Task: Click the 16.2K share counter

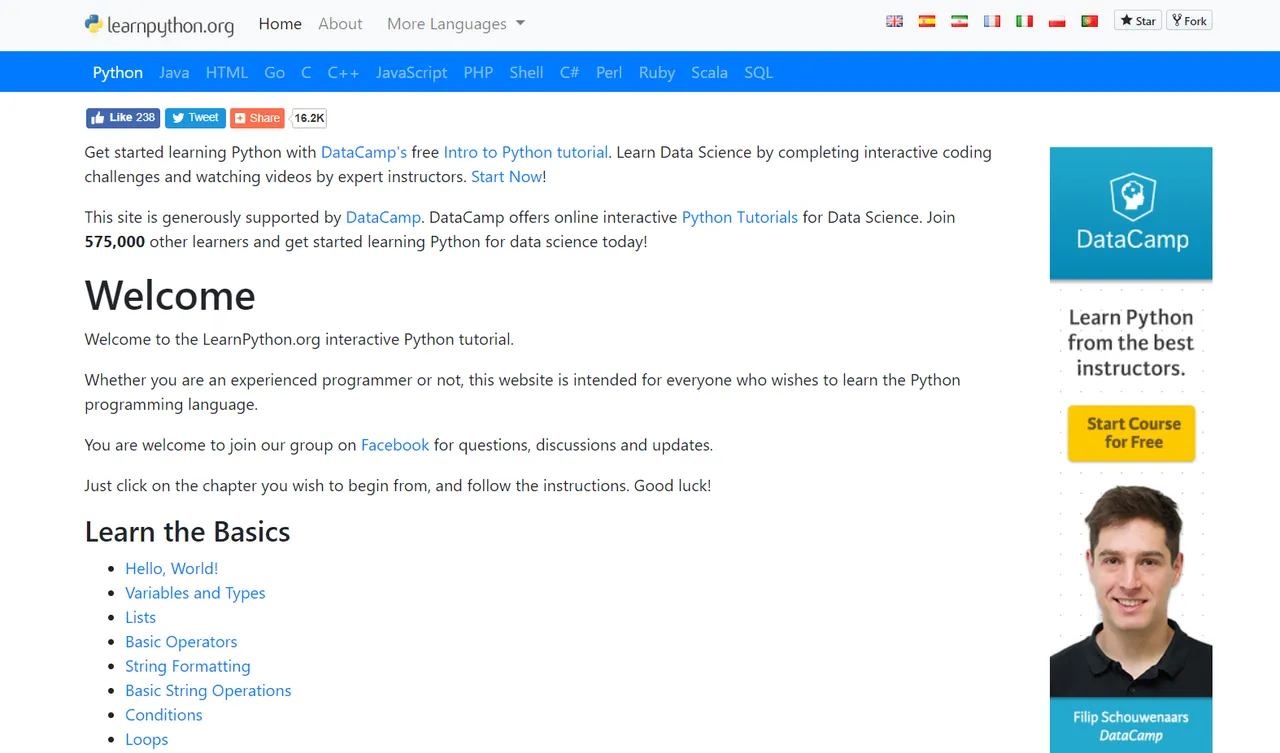Action: (309, 118)
